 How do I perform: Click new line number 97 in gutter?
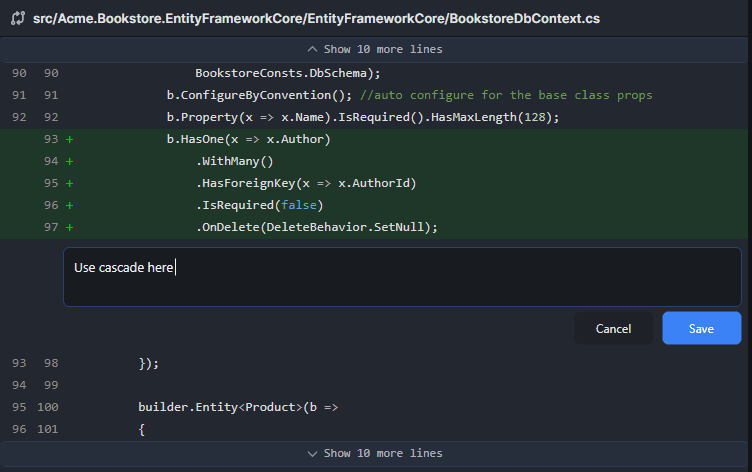51,228
